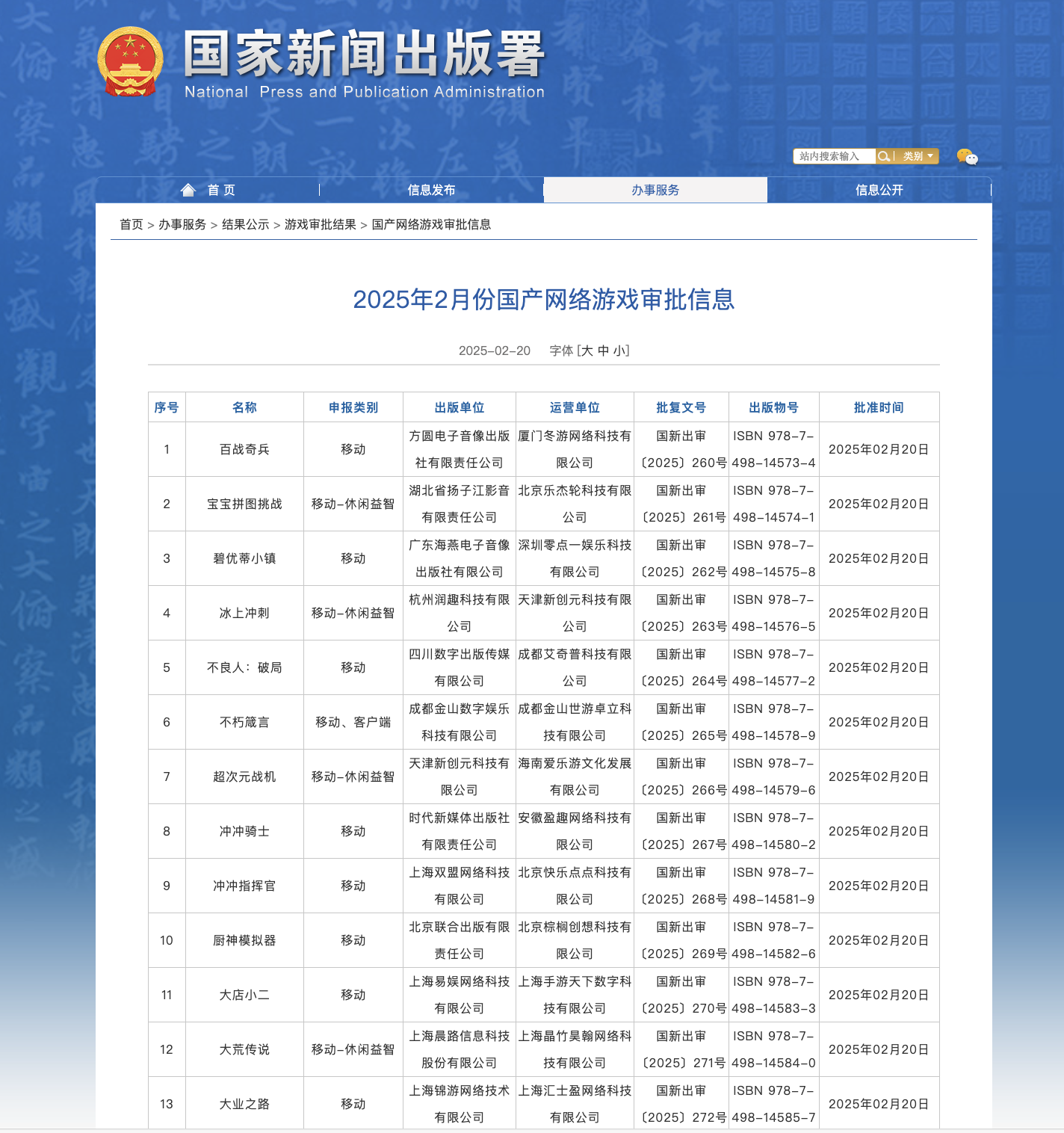This screenshot has width=1064, height=1133.
Task: Click the house icon beside 首页
Action: pos(188,190)
